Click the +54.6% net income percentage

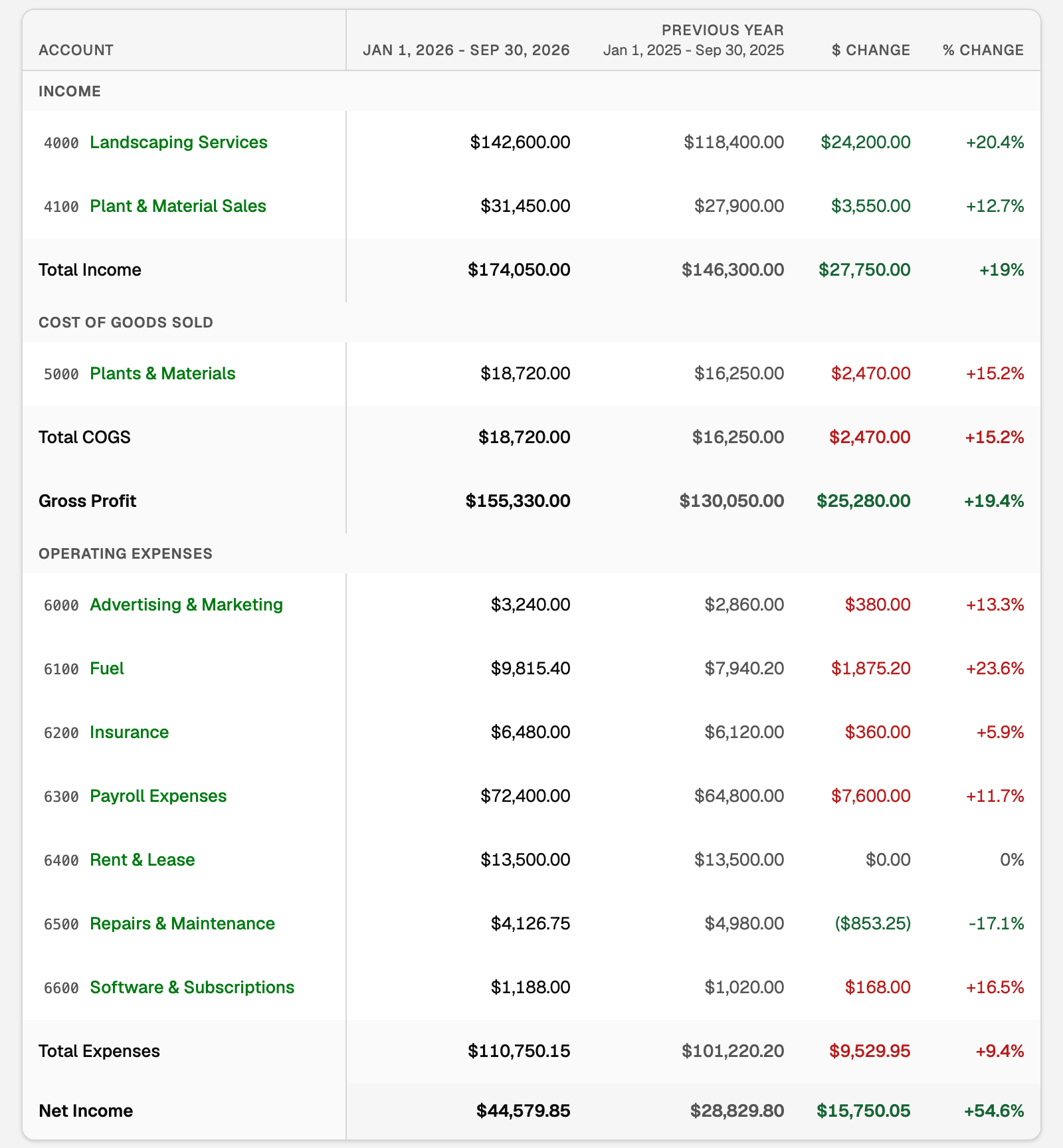click(x=994, y=1111)
